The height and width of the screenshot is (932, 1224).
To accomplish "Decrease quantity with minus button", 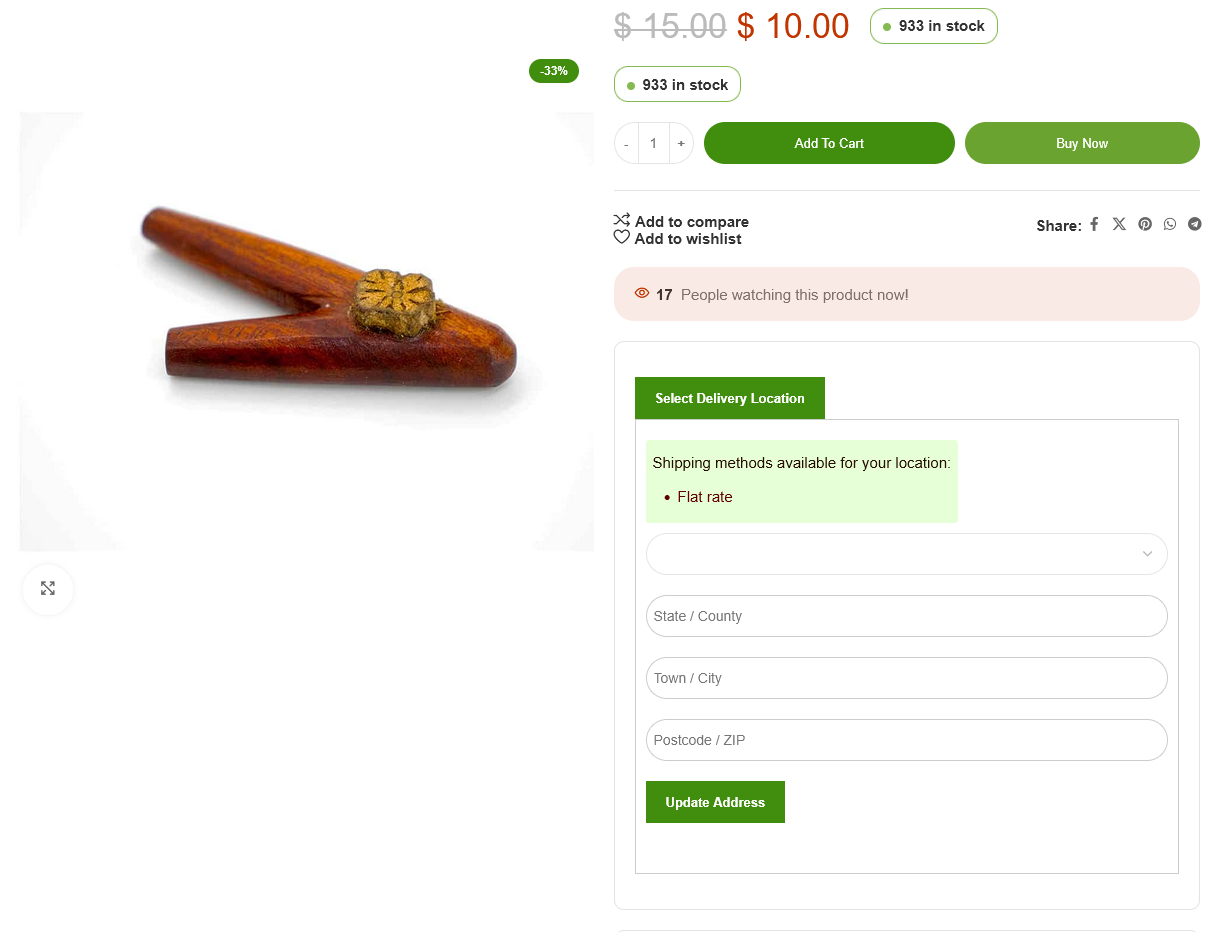I will 627,144.
